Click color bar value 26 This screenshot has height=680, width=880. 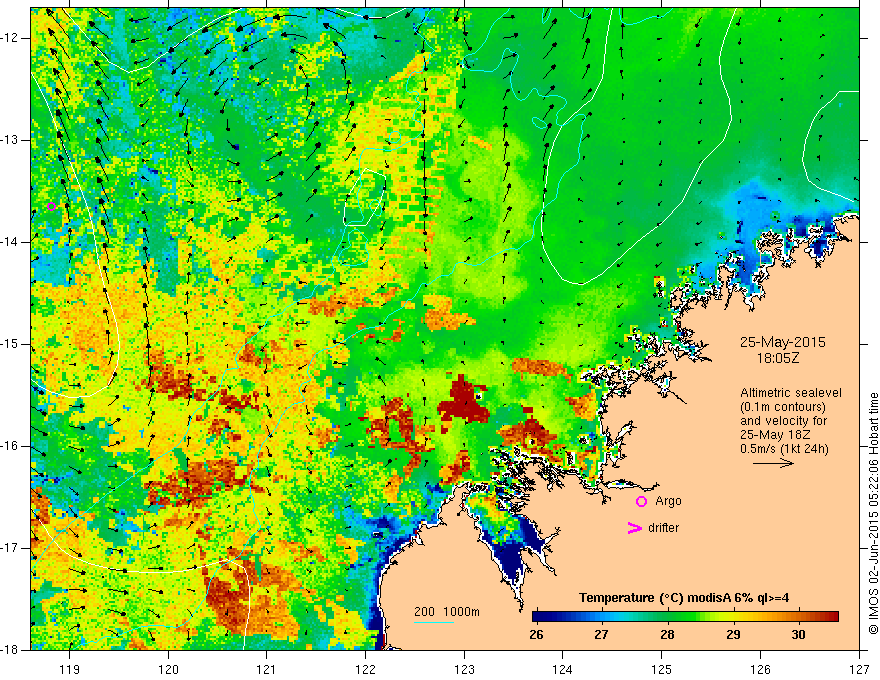pyautogui.click(x=536, y=635)
